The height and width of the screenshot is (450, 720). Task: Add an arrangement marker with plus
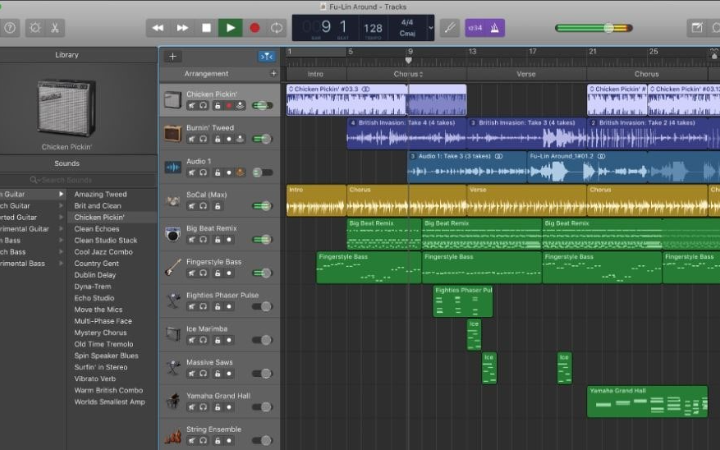coord(273,73)
